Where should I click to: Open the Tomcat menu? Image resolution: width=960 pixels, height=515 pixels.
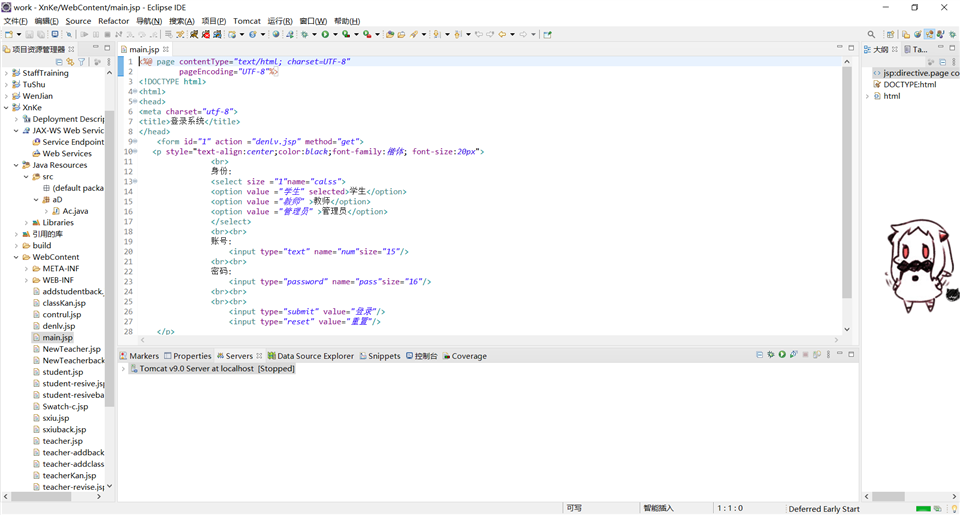pyautogui.click(x=247, y=21)
